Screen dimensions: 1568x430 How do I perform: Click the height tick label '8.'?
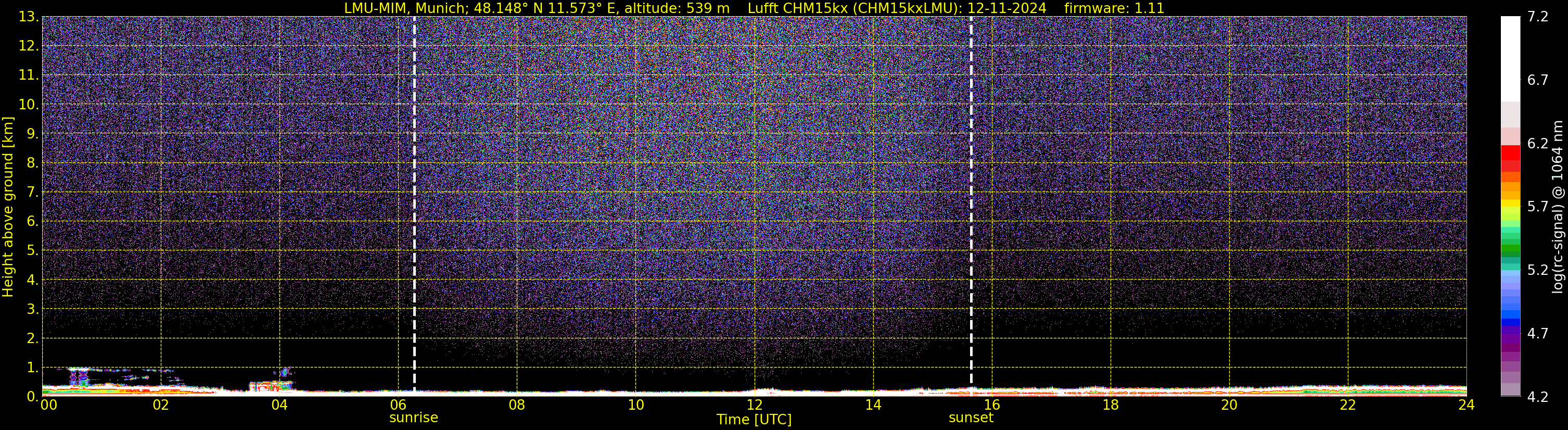(x=32, y=162)
